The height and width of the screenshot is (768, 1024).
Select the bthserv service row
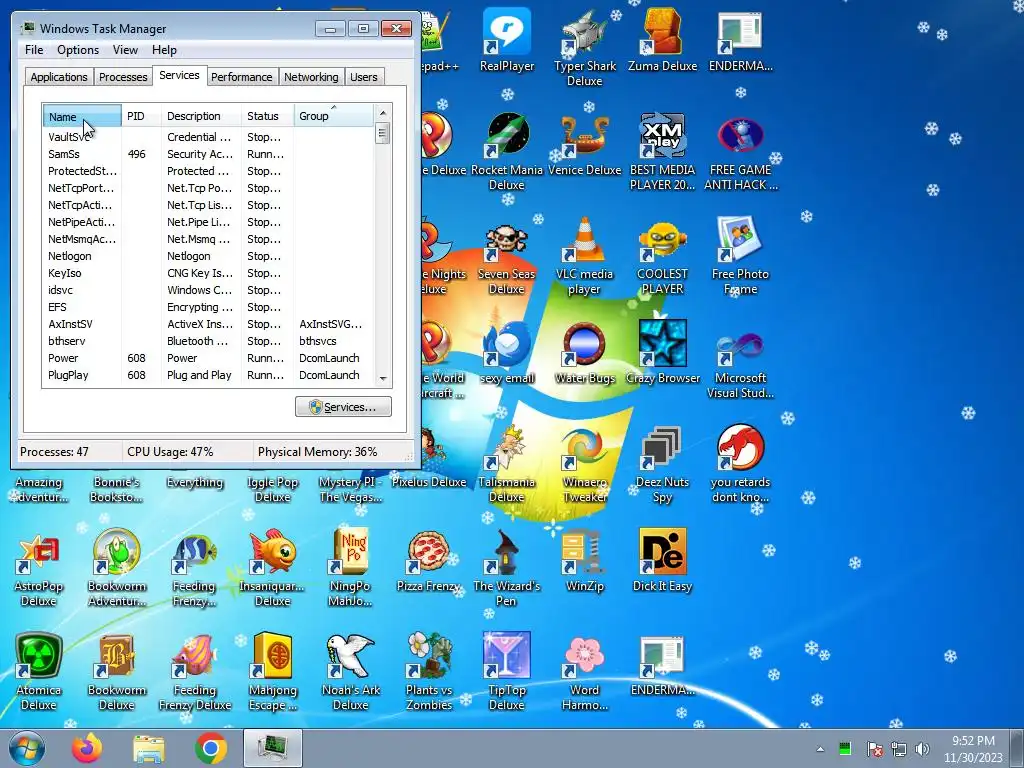(x=208, y=341)
